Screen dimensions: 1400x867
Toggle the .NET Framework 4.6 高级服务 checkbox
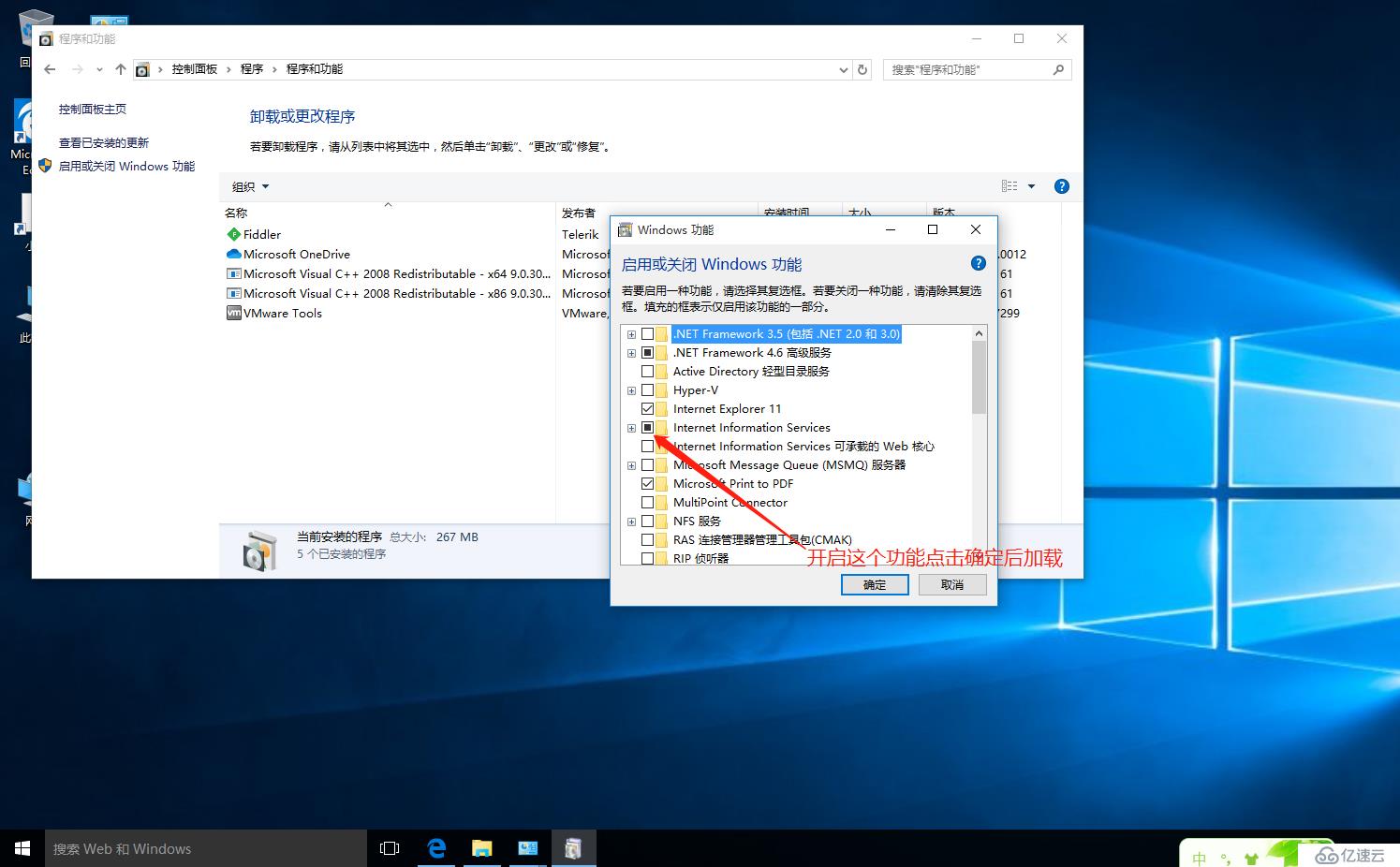click(647, 353)
